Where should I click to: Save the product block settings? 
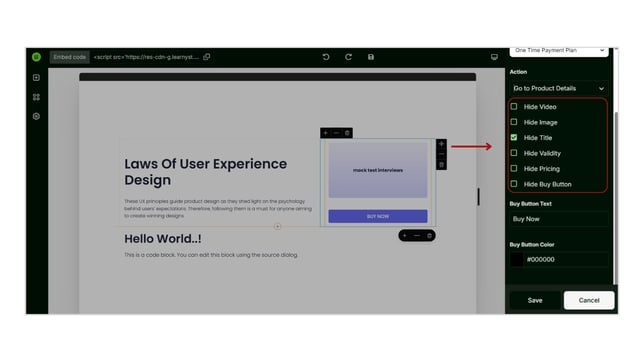click(535, 300)
